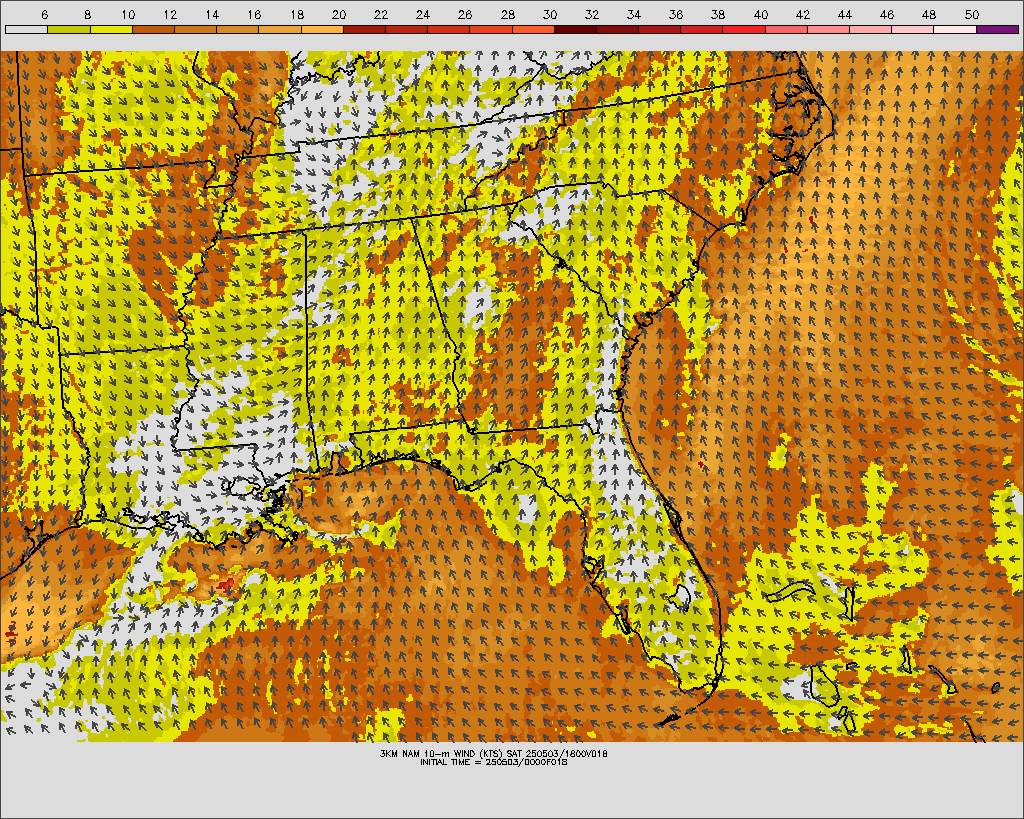Viewport: 1024px width, 819px height.
Task: Select the legend swatch between 24 and 26
Action: [449, 29]
